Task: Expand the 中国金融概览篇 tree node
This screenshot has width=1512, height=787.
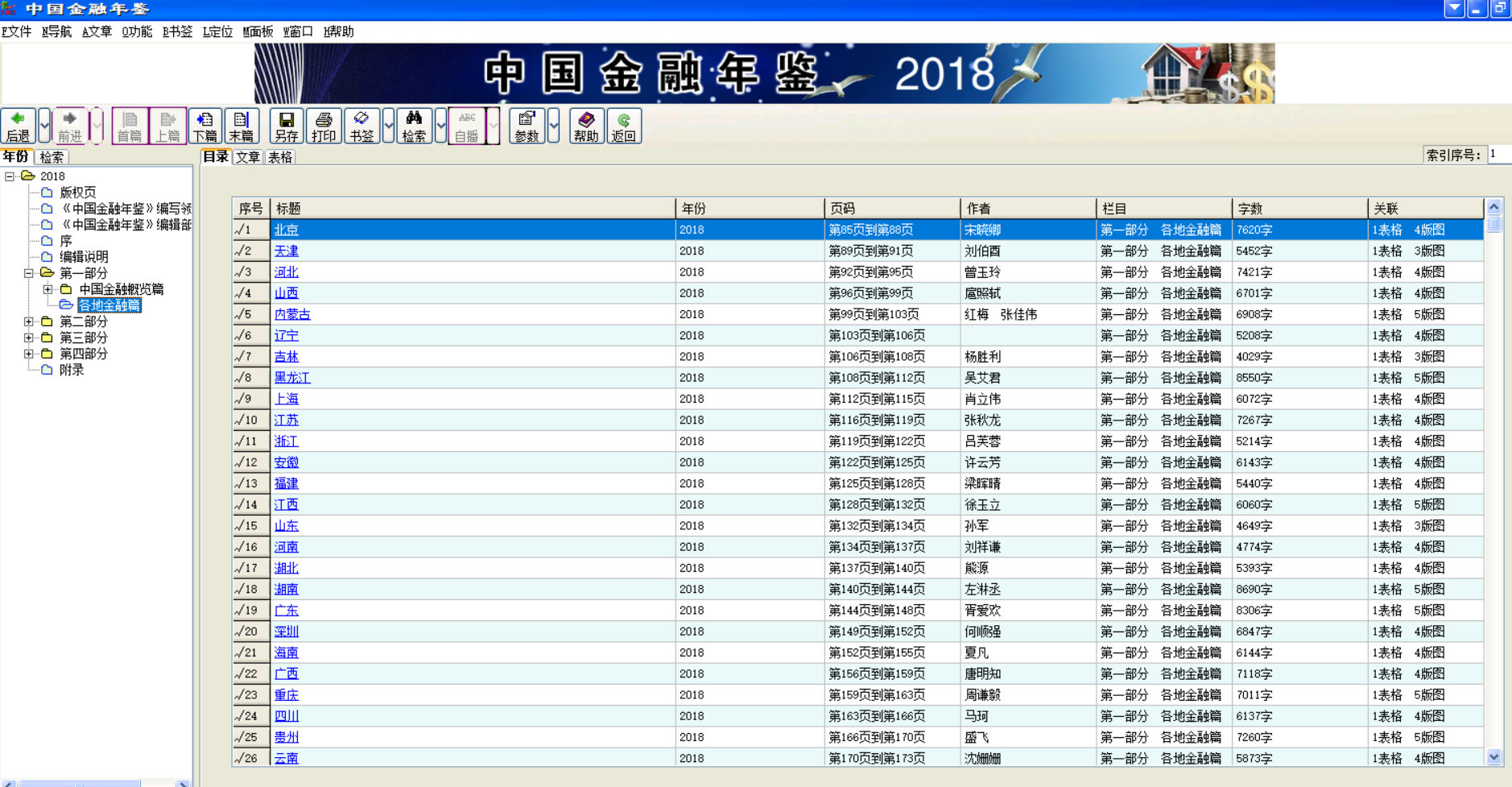Action: [x=48, y=289]
